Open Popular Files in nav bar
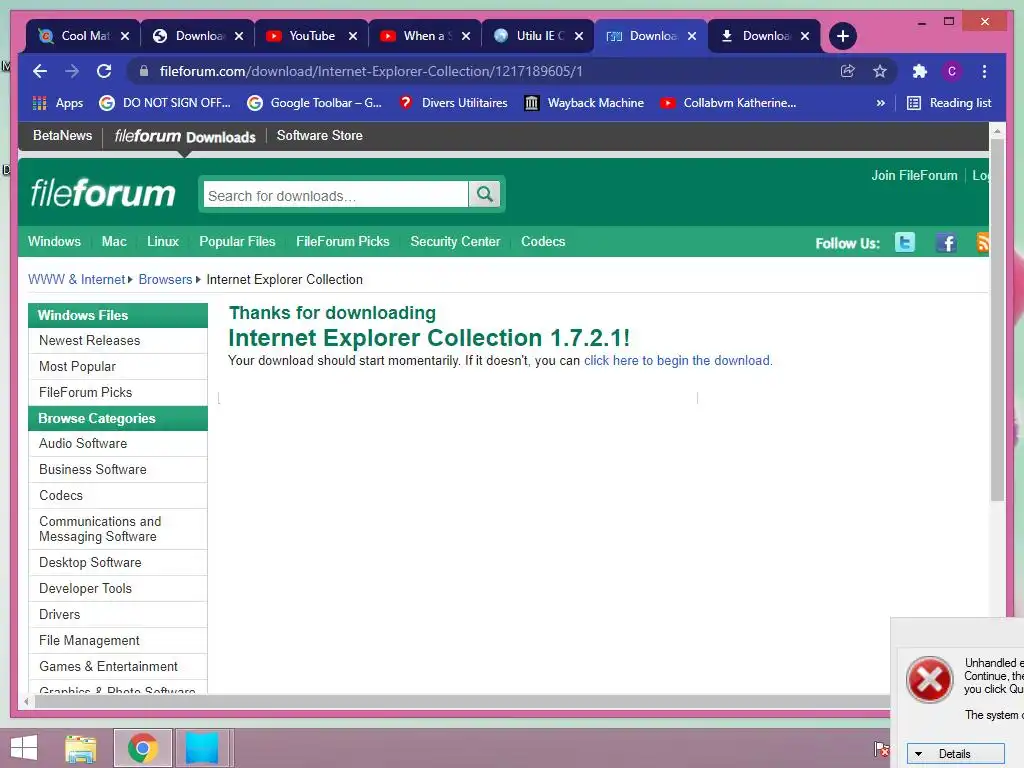The height and width of the screenshot is (768, 1024). [x=237, y=241]
